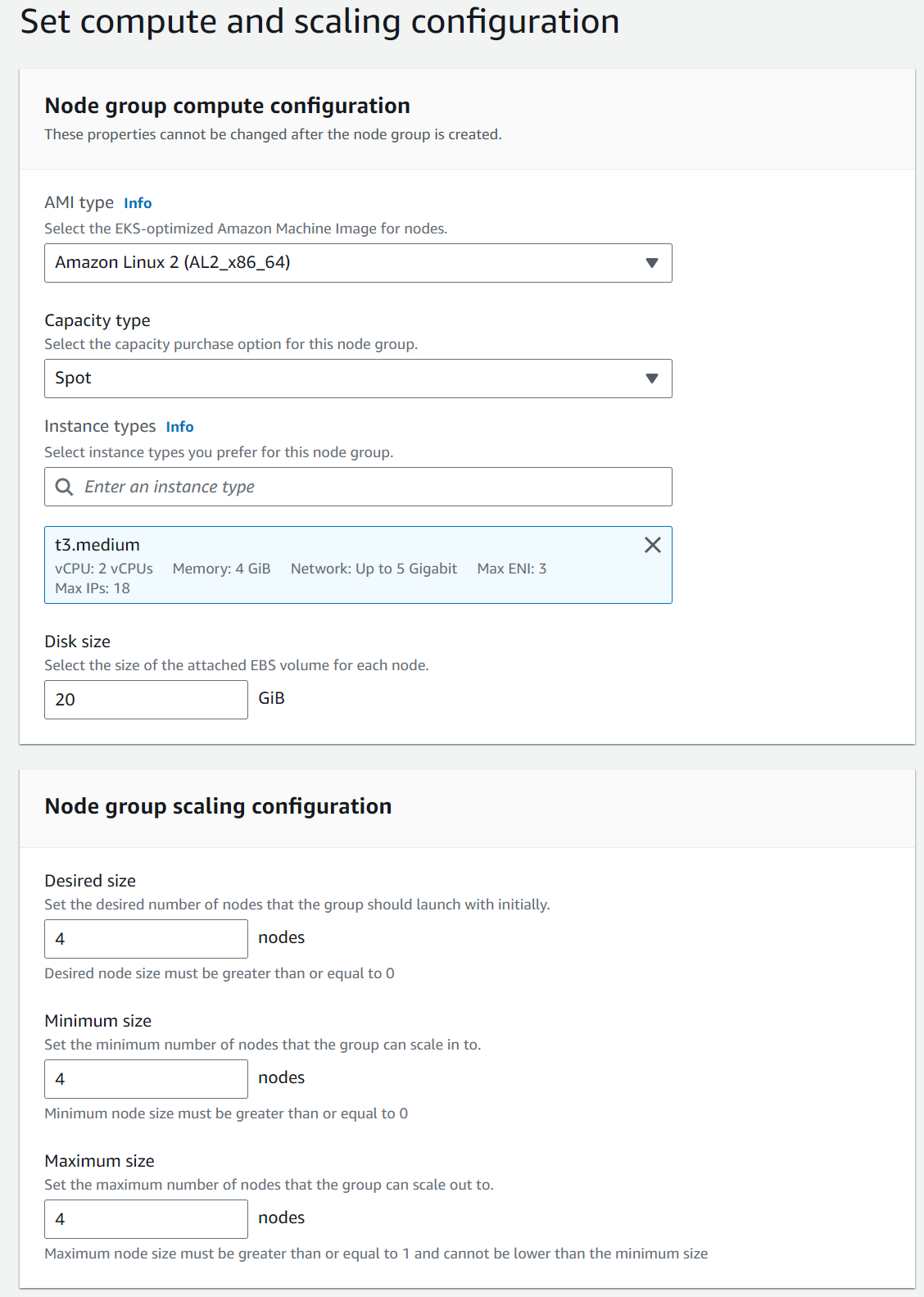Click the Set compute and scaling configuration title
The width and height of the screenshot is (924, 1297).
319,22
